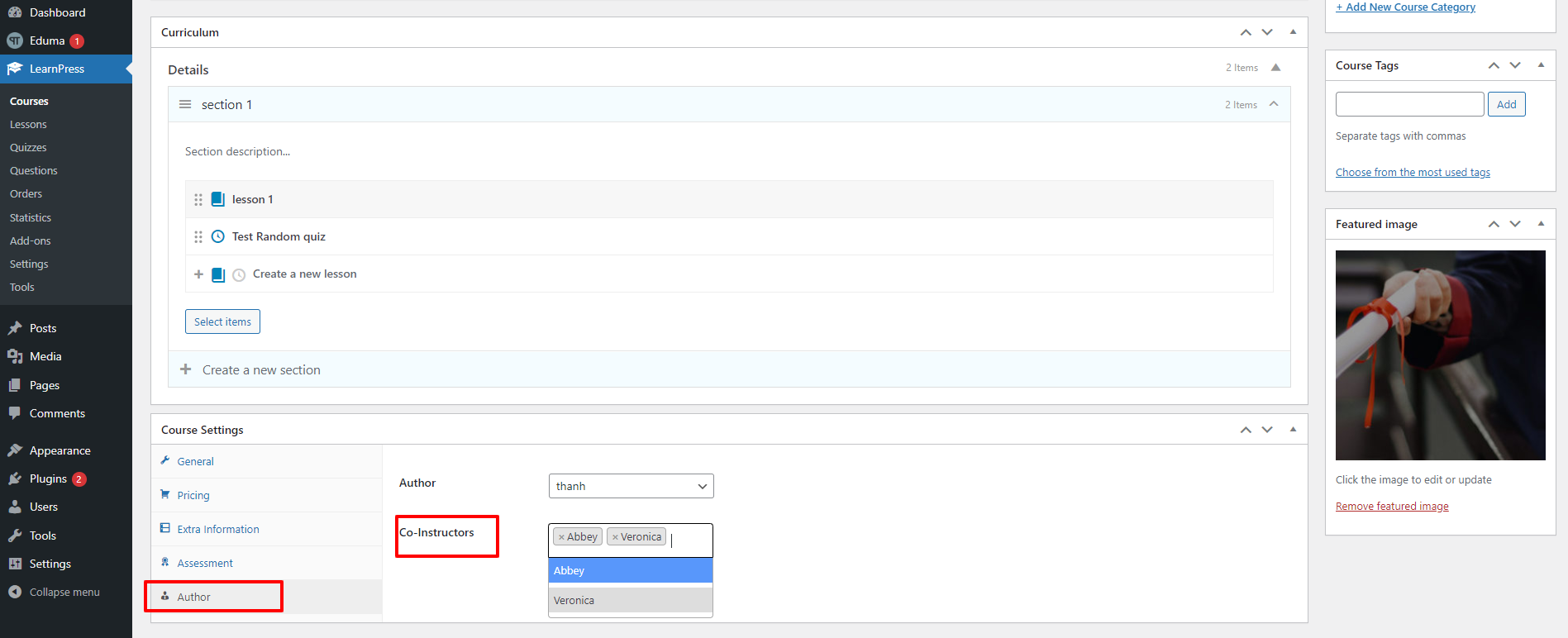Click the Plugins plug icon
The width and height of the screenshot is (1568, 638).
coord(15,479)
